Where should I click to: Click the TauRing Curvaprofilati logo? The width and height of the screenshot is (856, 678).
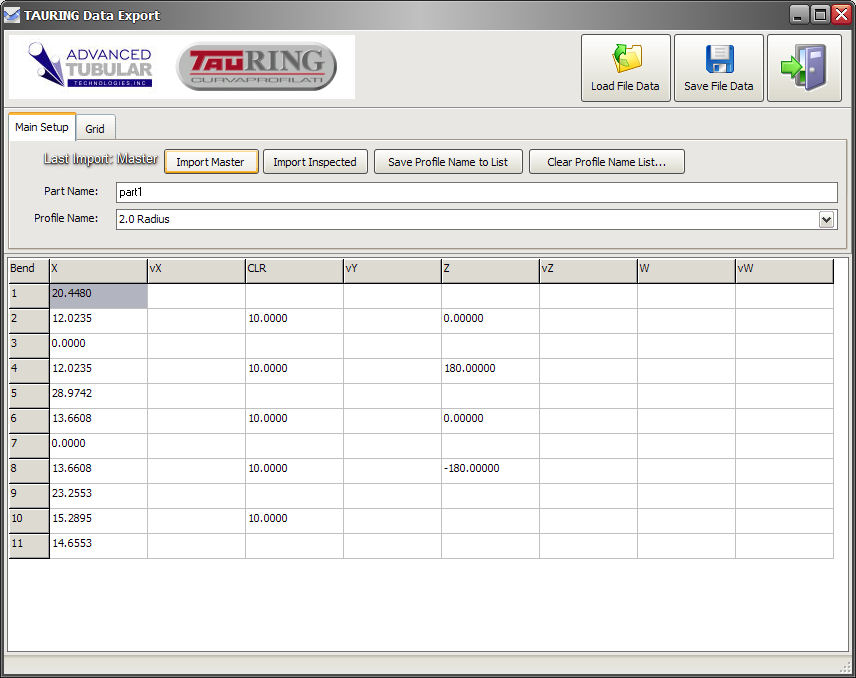pyautogui.click(x=257, y=67)
